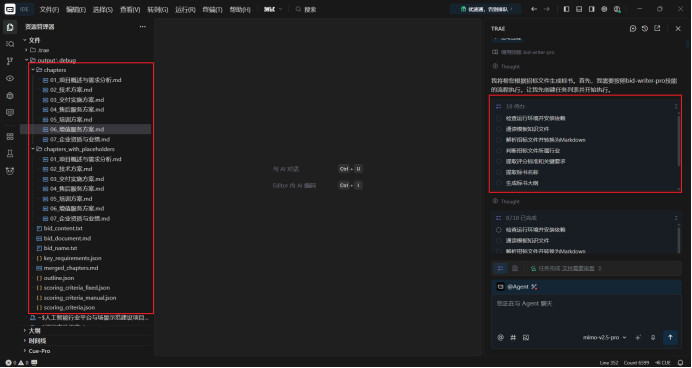Open the 文件(F) menu
692x368 pixels.
pos(49,9)
